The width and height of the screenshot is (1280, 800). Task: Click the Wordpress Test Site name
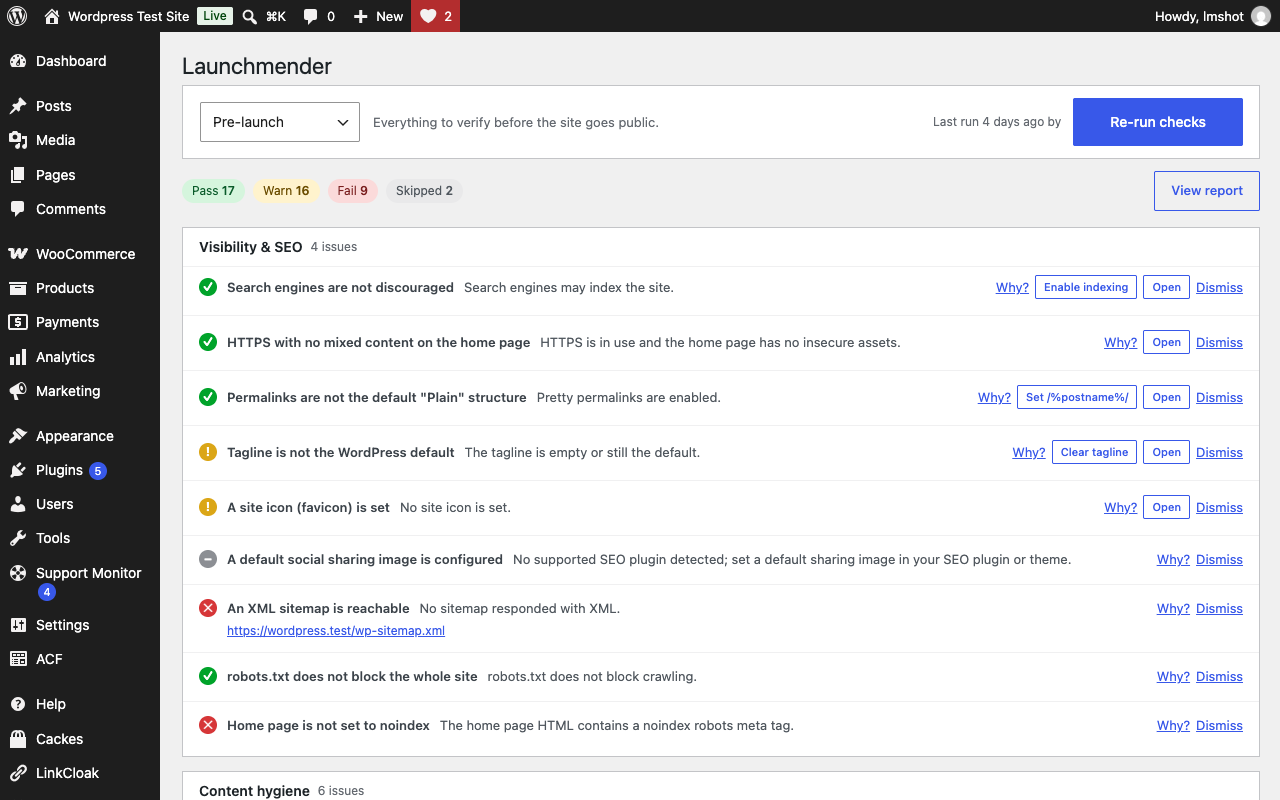128,16
